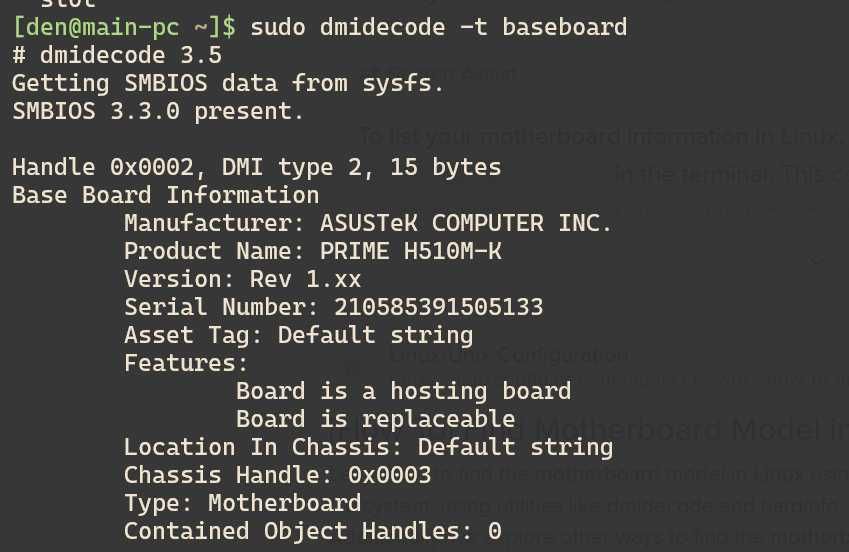Click the manufacturer "ASUSTeK COMPUTER INC." text
This screenshot has width=849, height=552.
click(466, 223)
